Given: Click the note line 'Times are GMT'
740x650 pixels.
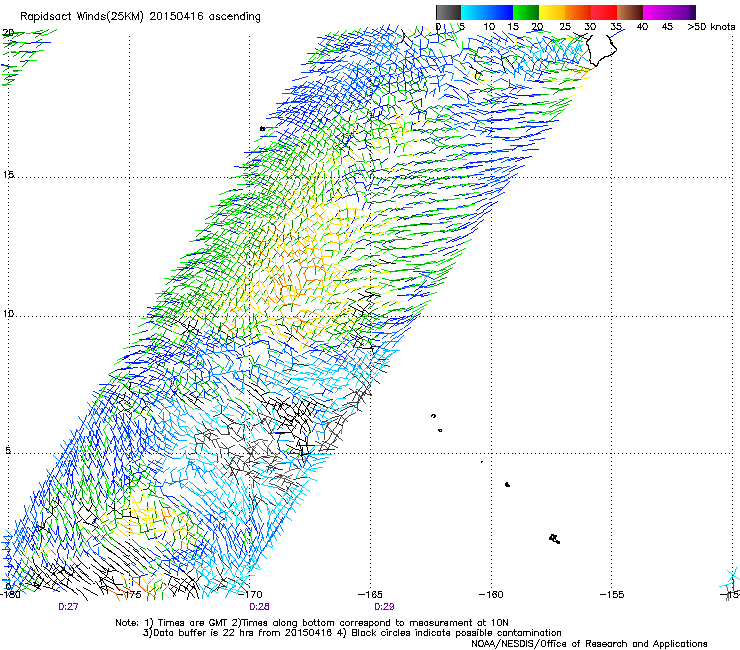Looking at the screenshot, I should pyautogui.click(x=195, y=623).
